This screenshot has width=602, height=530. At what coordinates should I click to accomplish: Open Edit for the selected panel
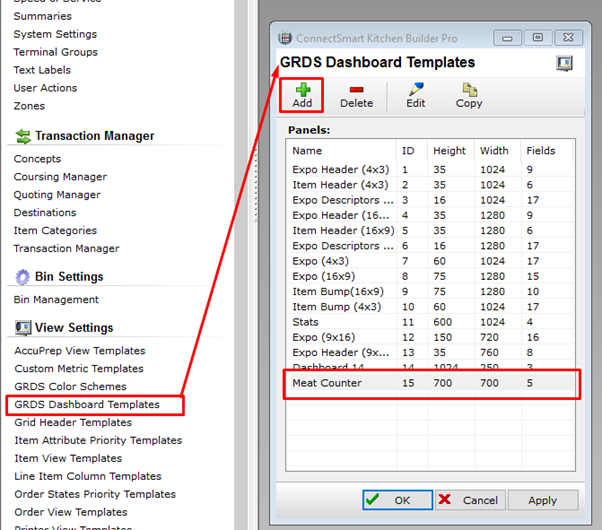pyautogui.click(x=415, y=94)
